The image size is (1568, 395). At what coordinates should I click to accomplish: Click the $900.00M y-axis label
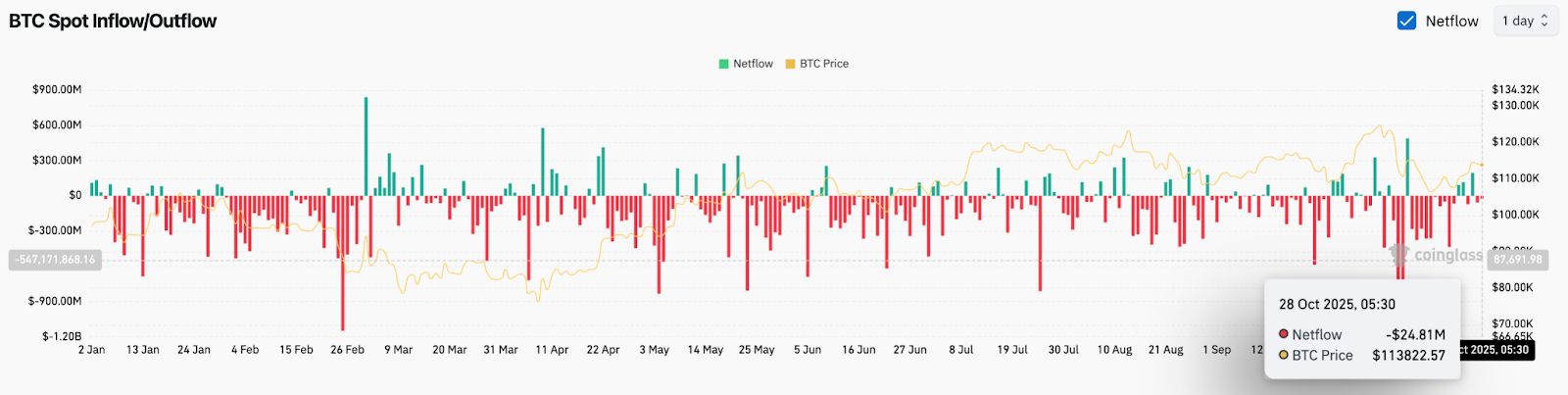(x=57, y=89)
